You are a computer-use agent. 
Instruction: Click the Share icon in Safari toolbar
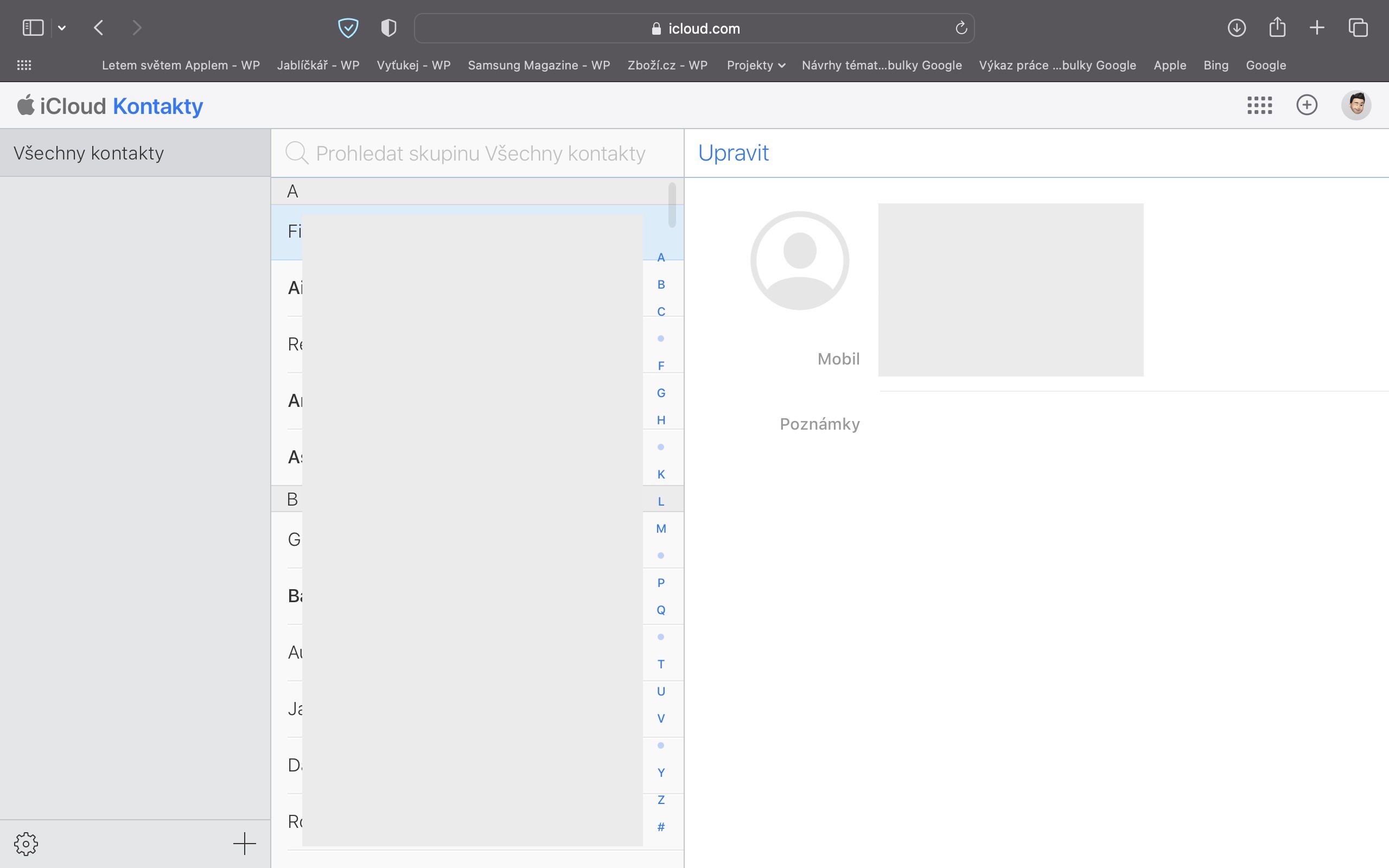point(1277,28)
